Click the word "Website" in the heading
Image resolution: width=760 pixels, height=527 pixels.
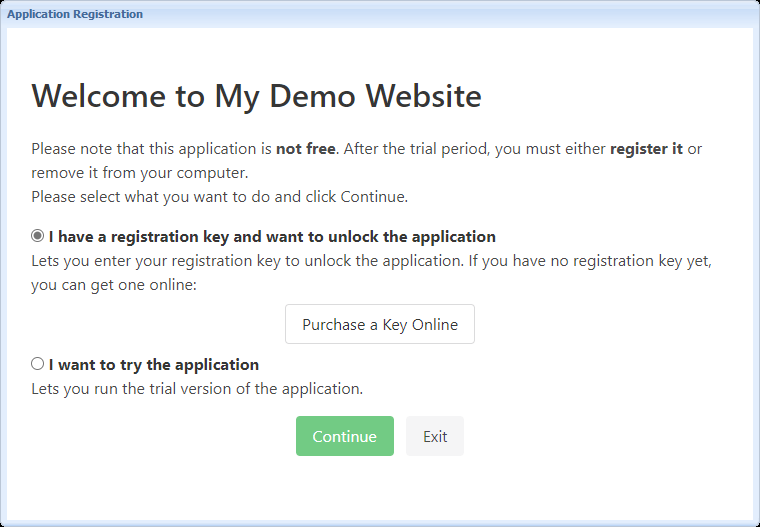(x=423, y=96)
